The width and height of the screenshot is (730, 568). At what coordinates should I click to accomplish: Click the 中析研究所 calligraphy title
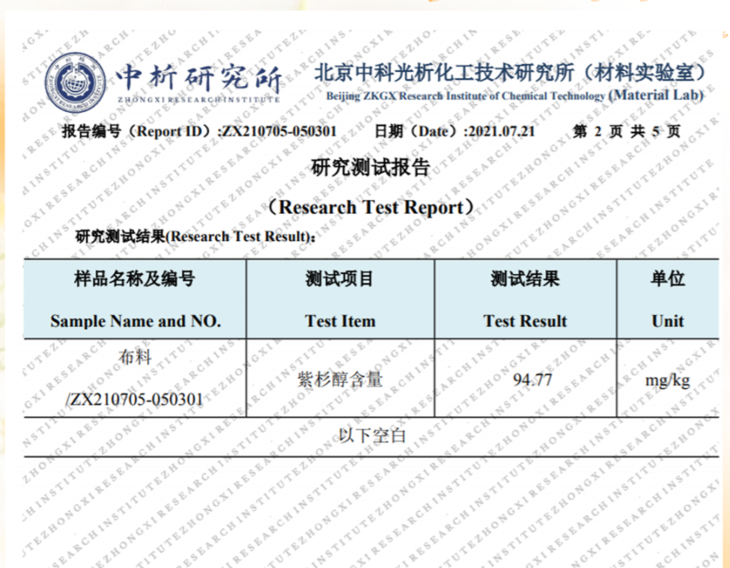pyautogui.click(x=199, y=79)
